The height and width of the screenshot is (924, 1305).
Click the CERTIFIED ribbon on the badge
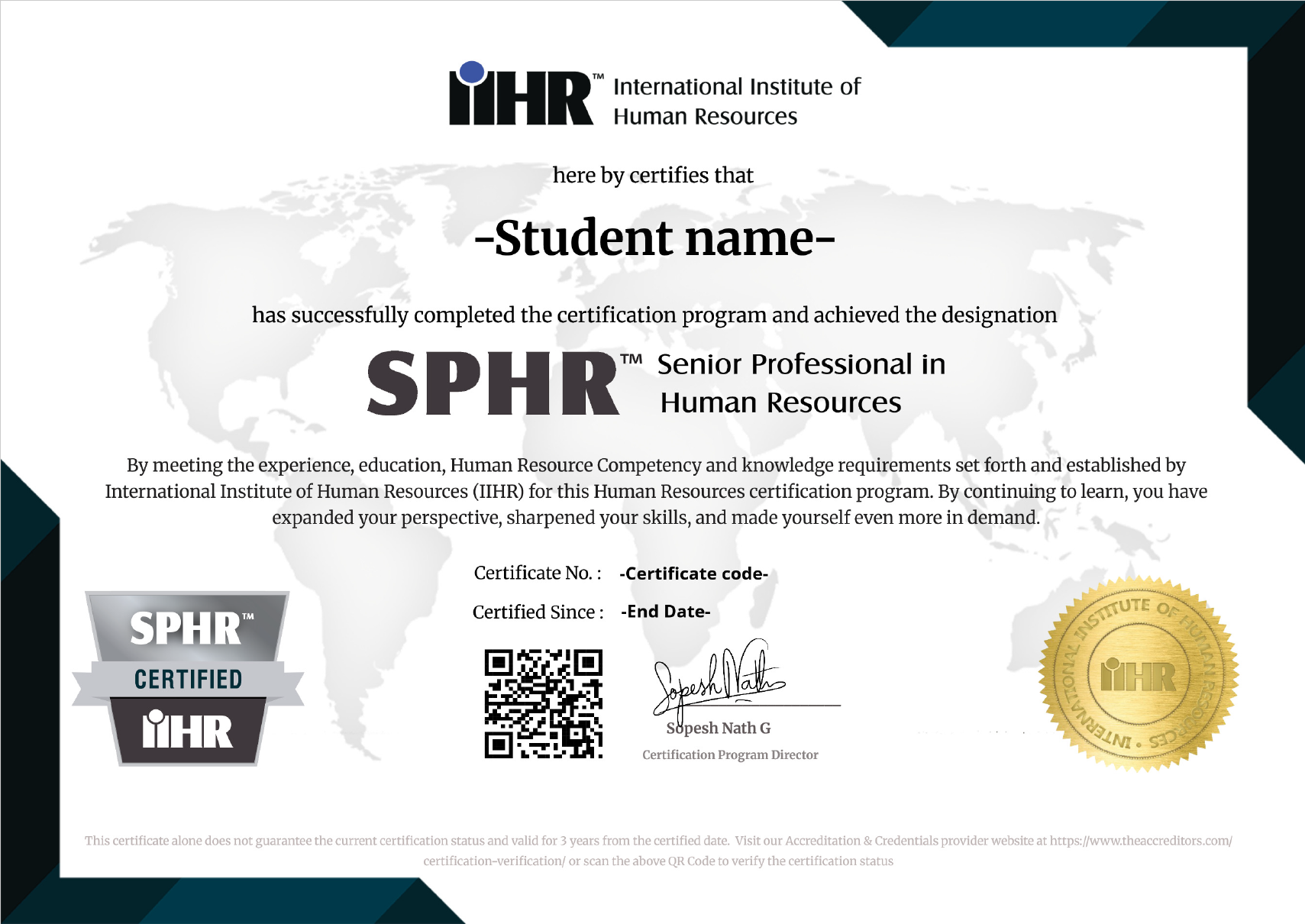coord(188,679)
